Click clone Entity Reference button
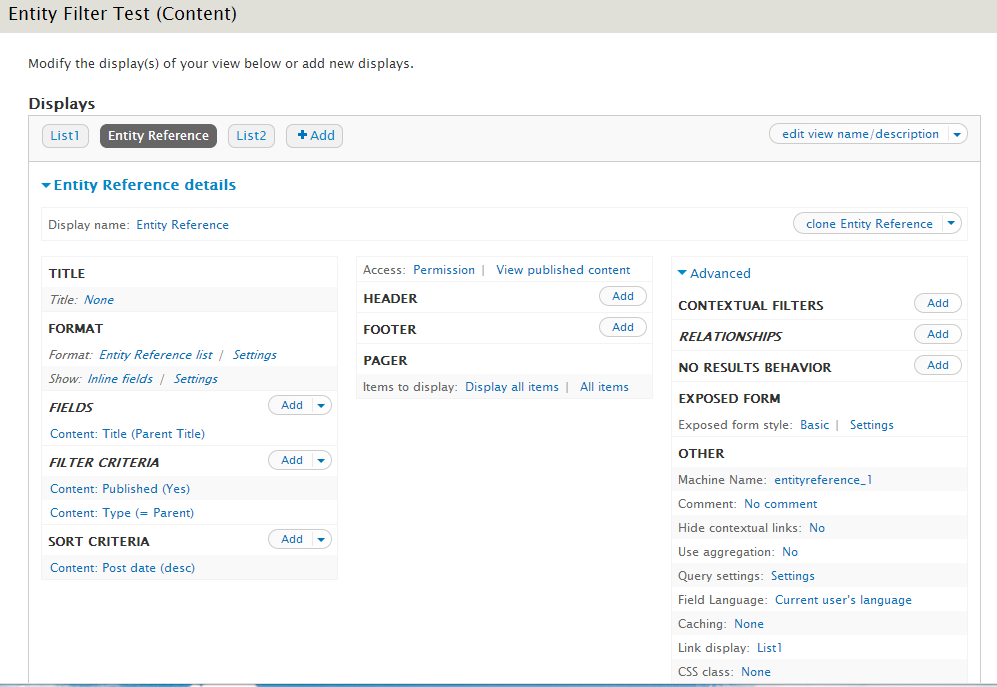Image resolution: width=997 pixels, height=687 pixels. tap(869, 223)
